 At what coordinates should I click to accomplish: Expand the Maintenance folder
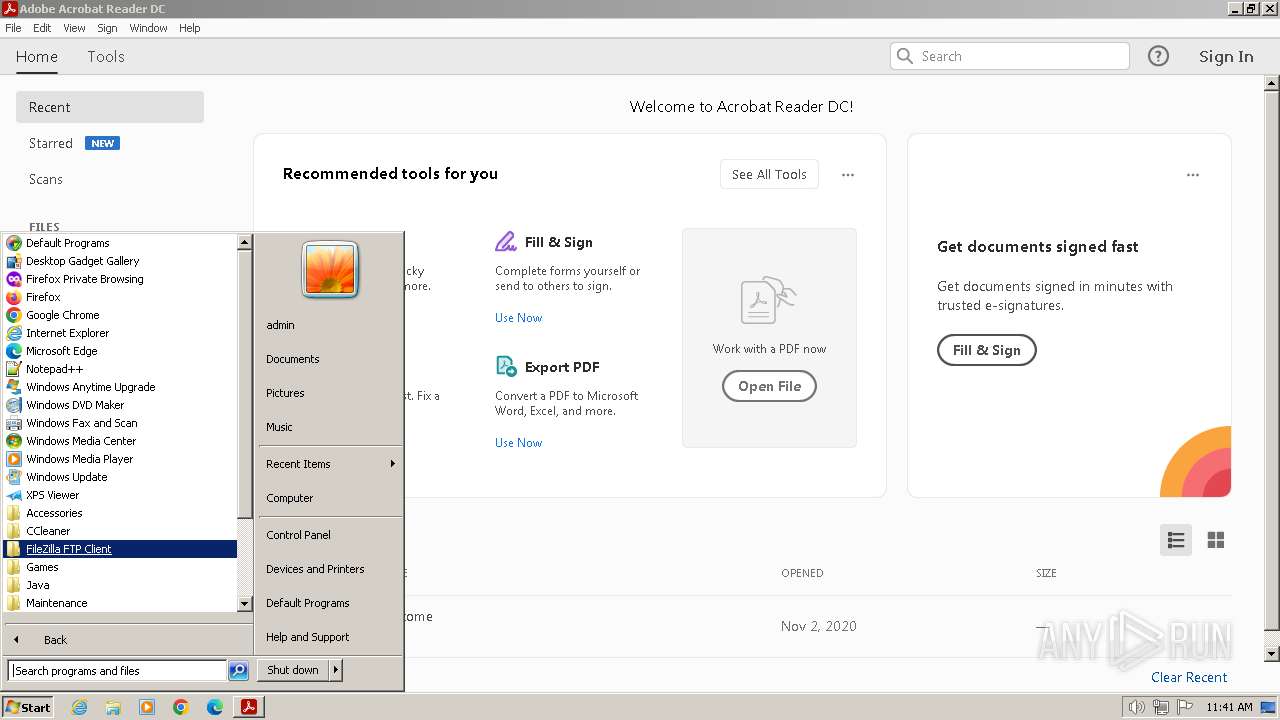(56, 603)
